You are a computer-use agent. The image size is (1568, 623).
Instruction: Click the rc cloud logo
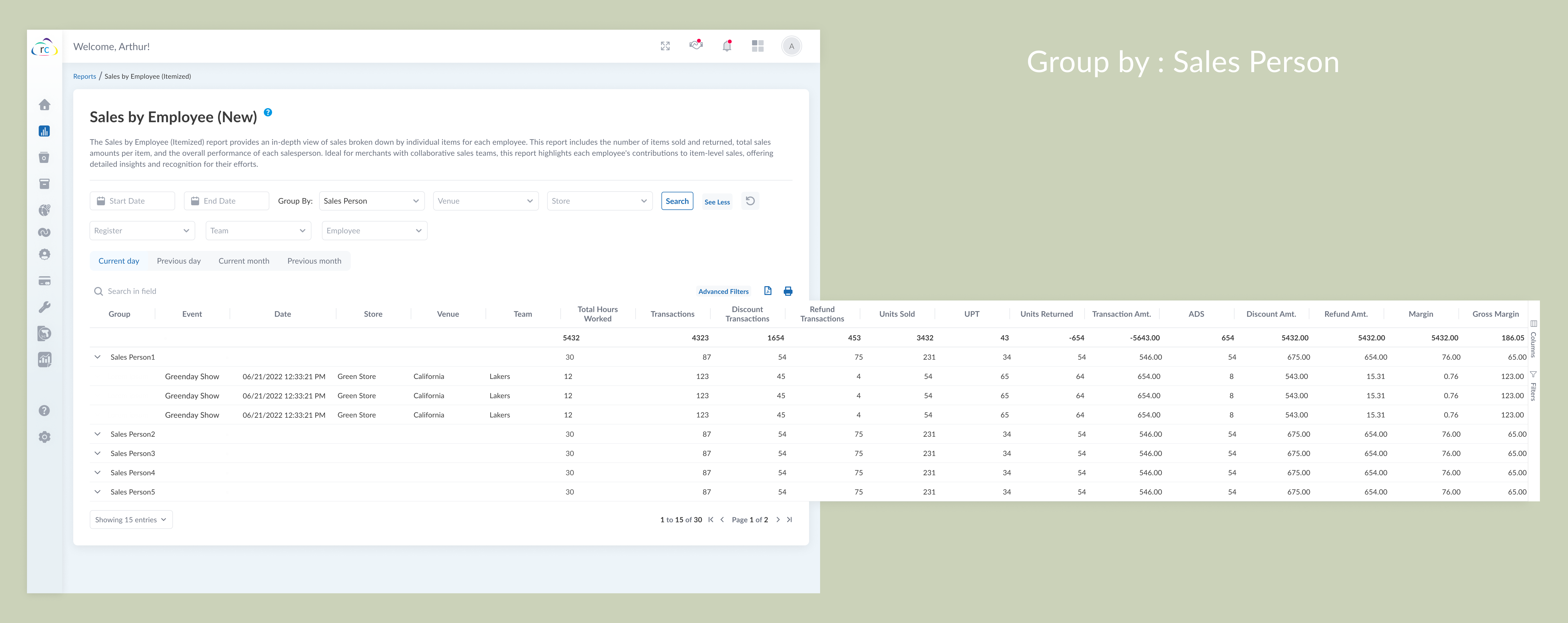point(44,47)
